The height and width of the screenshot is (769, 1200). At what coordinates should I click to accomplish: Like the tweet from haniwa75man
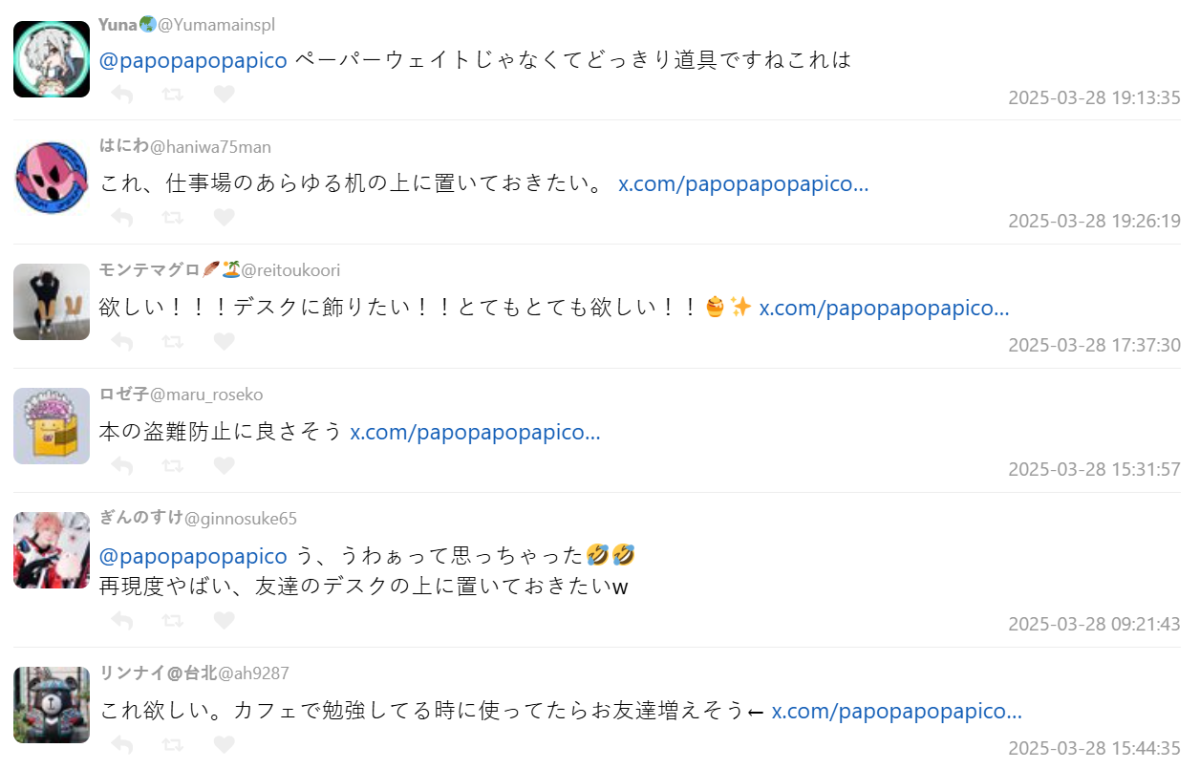click(224, 217)
